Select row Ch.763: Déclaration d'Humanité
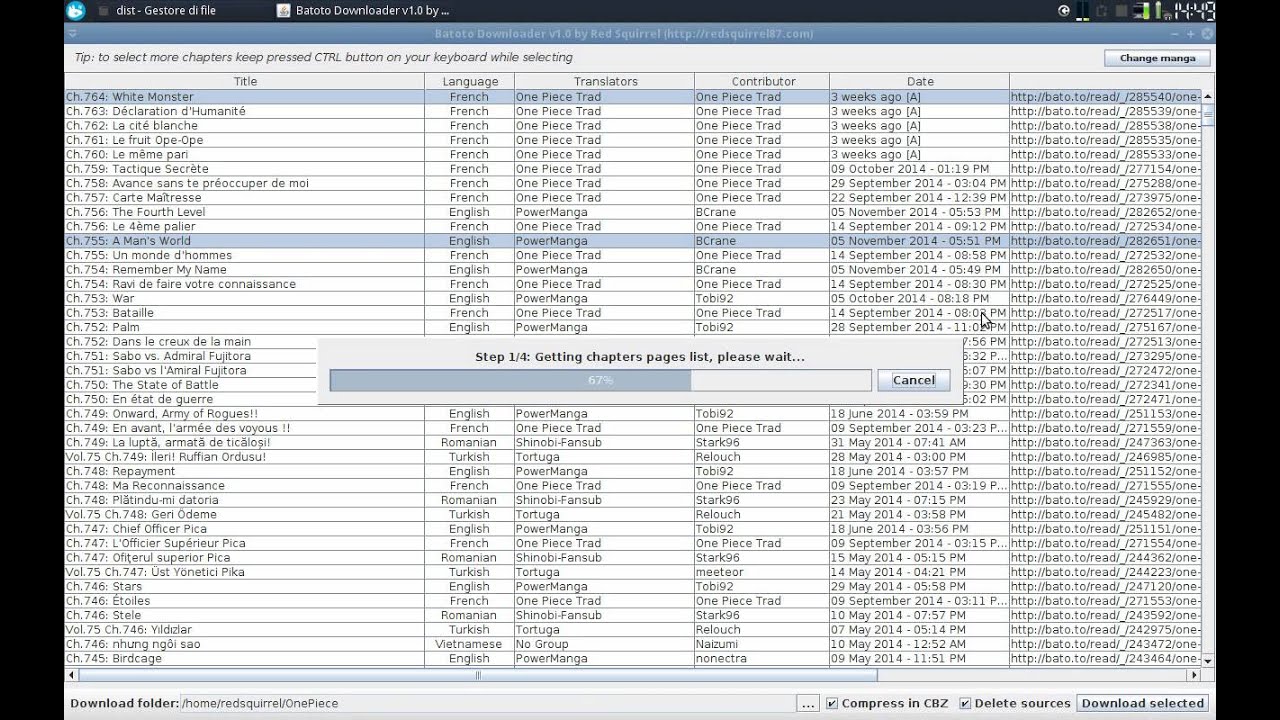This screenshot has width=1280, height=720. [633, 111]
